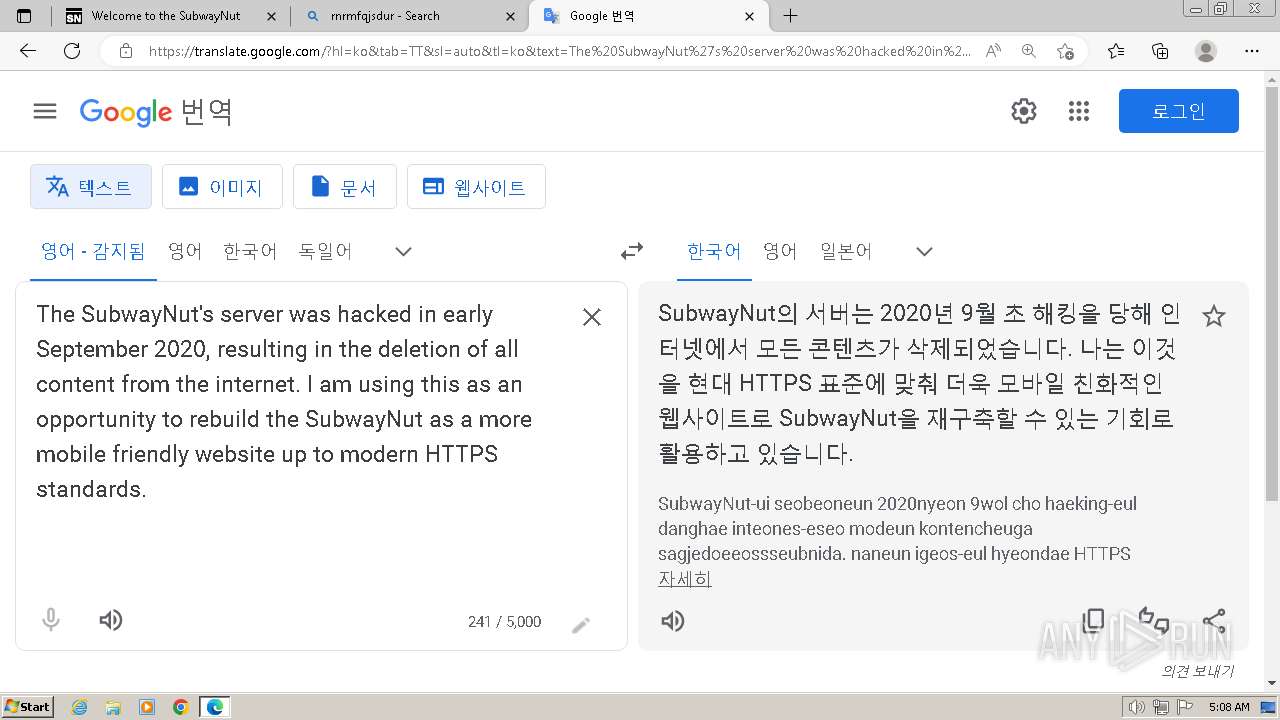Launch Chrome from taskbar
The height and width of the screenshot is (720, 1280).
181,707
